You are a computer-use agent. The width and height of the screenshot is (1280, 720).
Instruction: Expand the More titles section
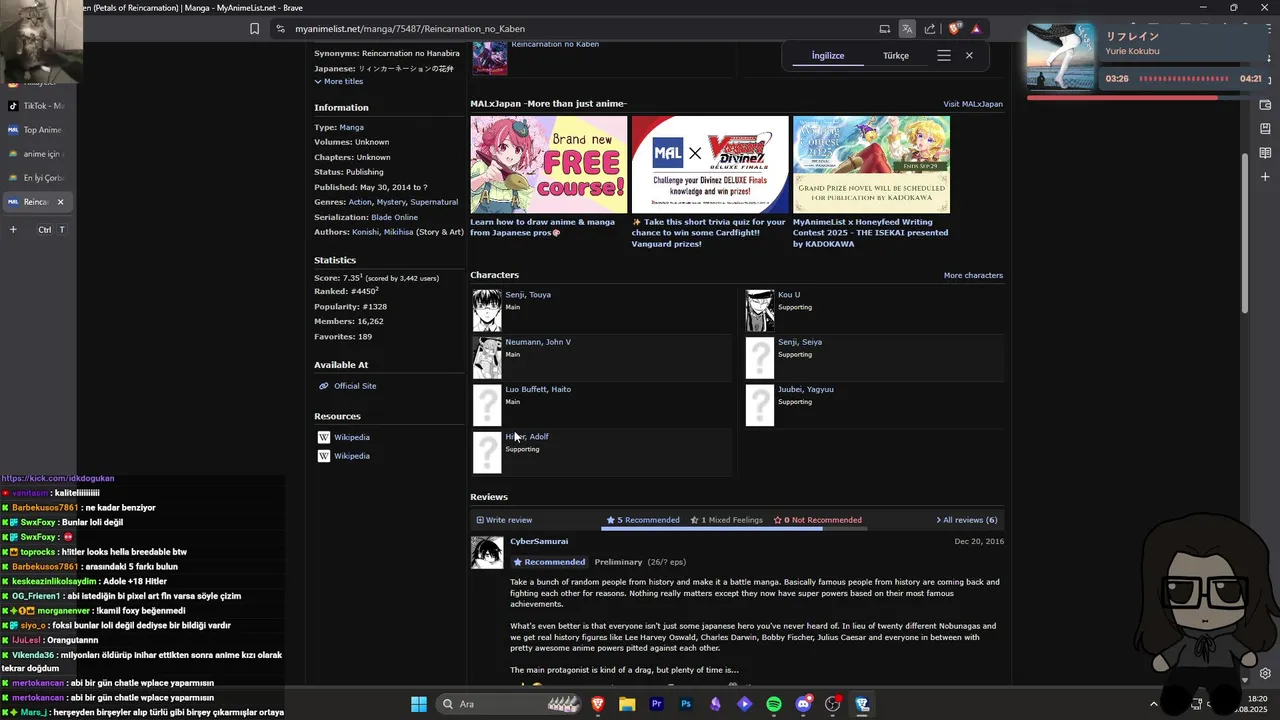pos(339,82)
